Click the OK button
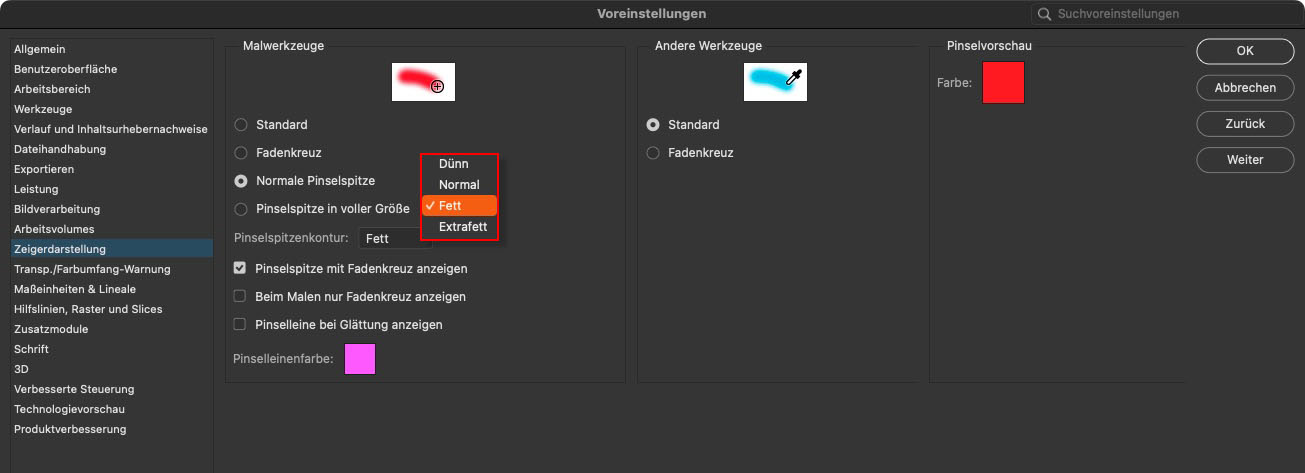Image resolution: width=1305 pixels, height=473 pixels. click(1245, 51)
